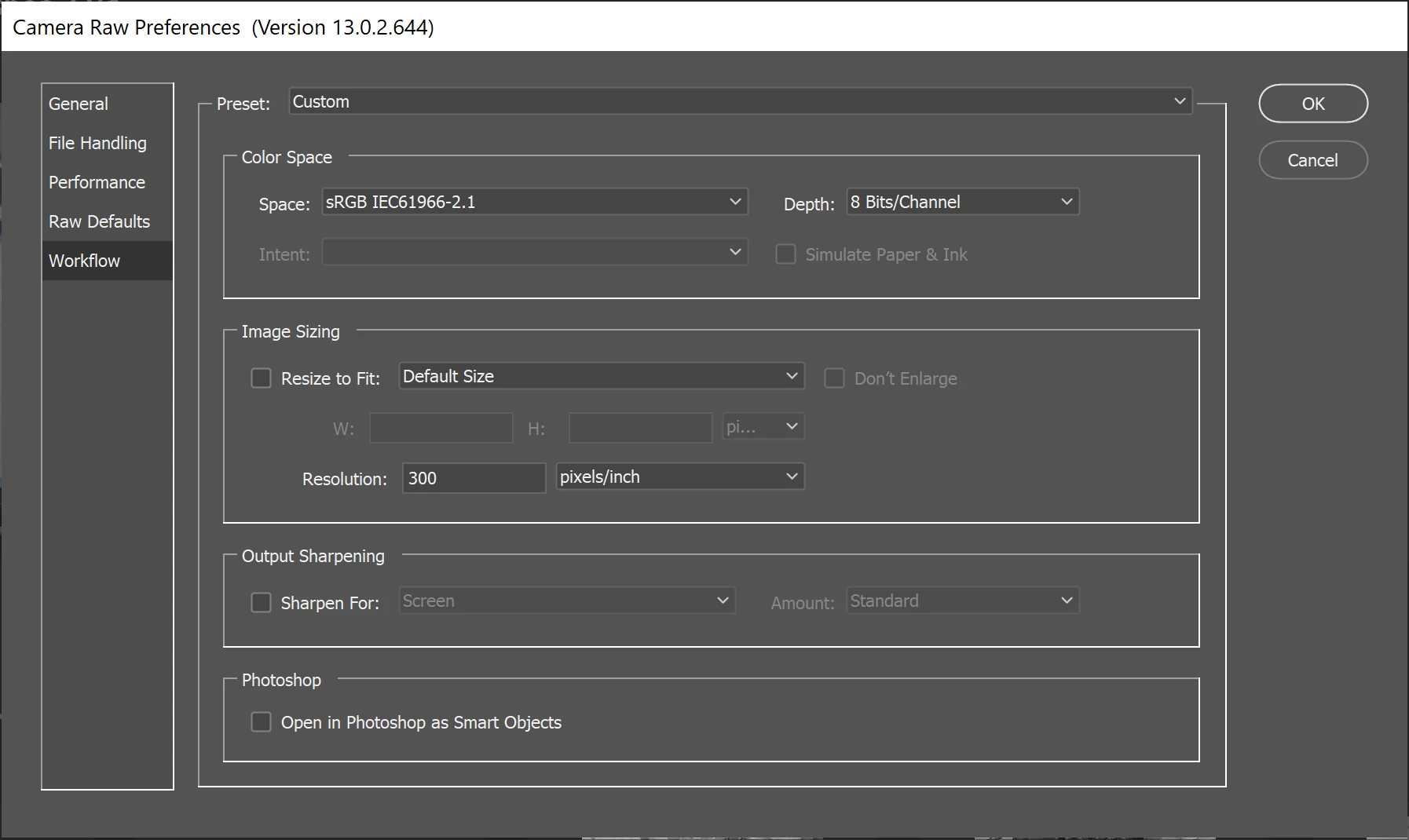Toggle the Don't Enlarge checkbox
The height and width of the screenshot is (840, 1409).
pyautogui.click(x=834, y=378)
